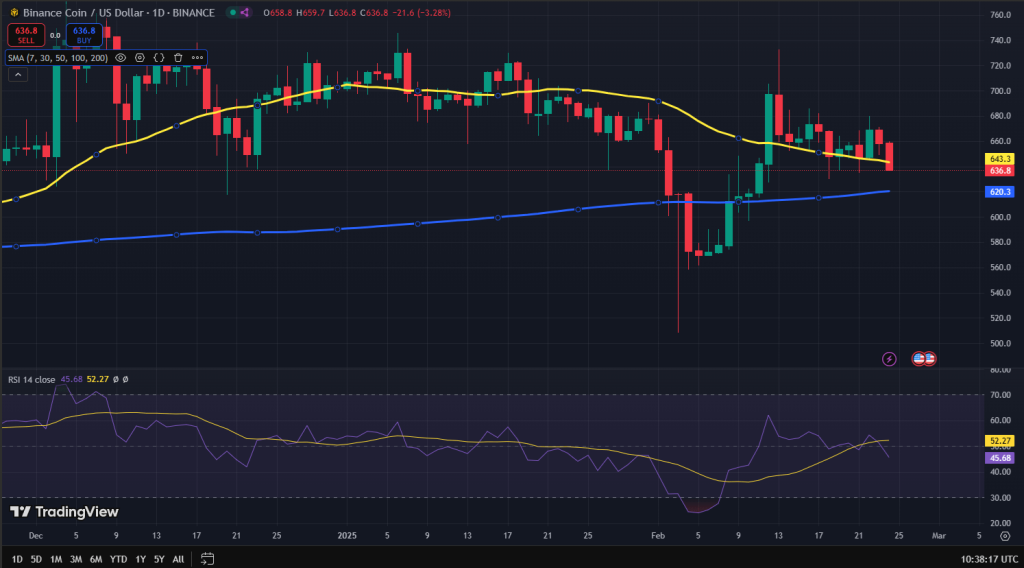Click the yellow 52.27 RSI axis label
The image size is (1024, 568).
pos(1000,441)
